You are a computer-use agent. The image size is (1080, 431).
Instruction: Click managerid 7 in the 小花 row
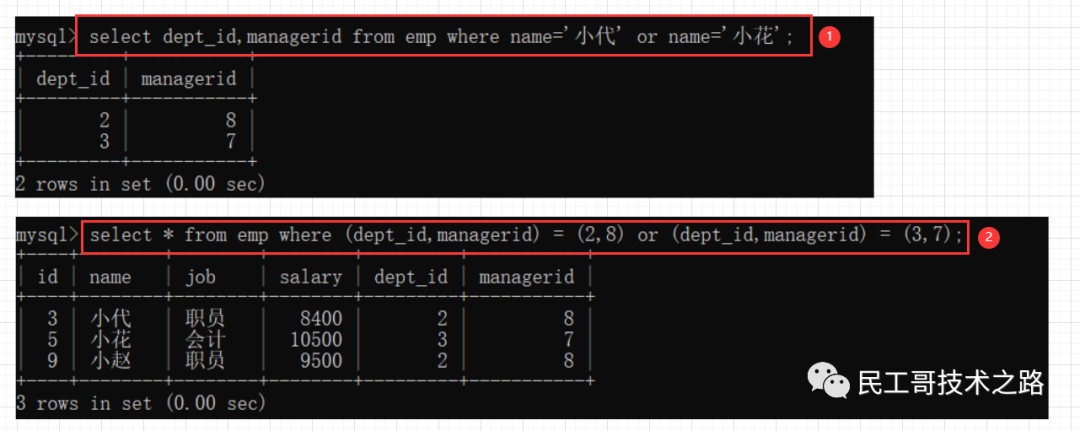click(x=568, y=339)
